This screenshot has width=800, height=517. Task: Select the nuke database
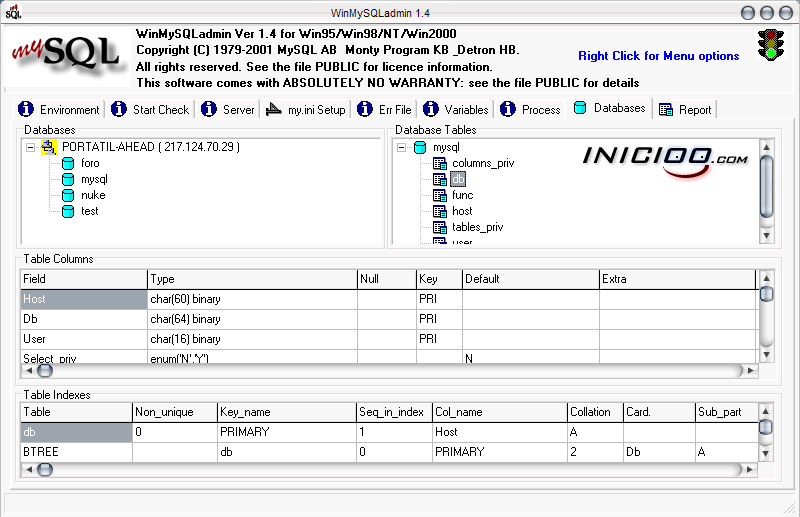coord(93,195)
